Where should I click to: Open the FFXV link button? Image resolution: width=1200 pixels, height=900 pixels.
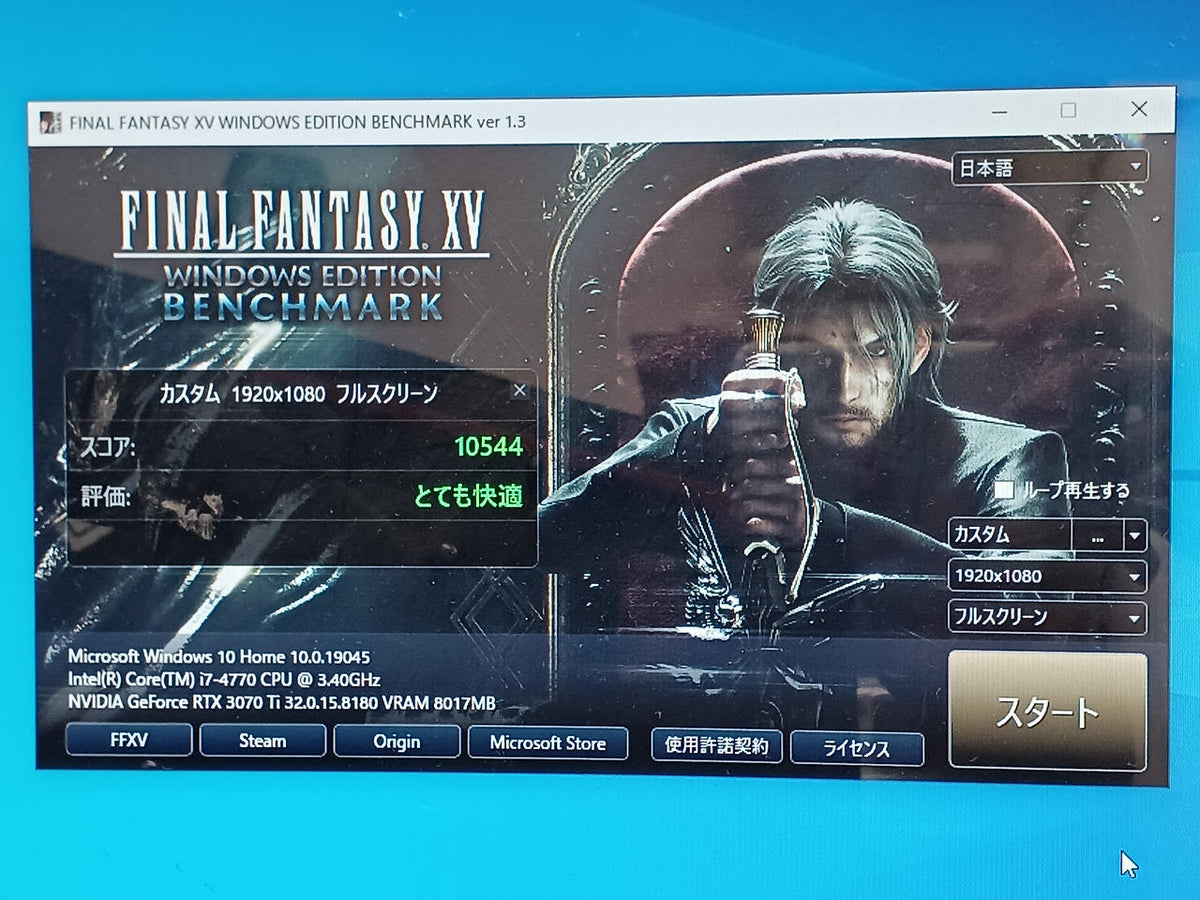(129, 740)
